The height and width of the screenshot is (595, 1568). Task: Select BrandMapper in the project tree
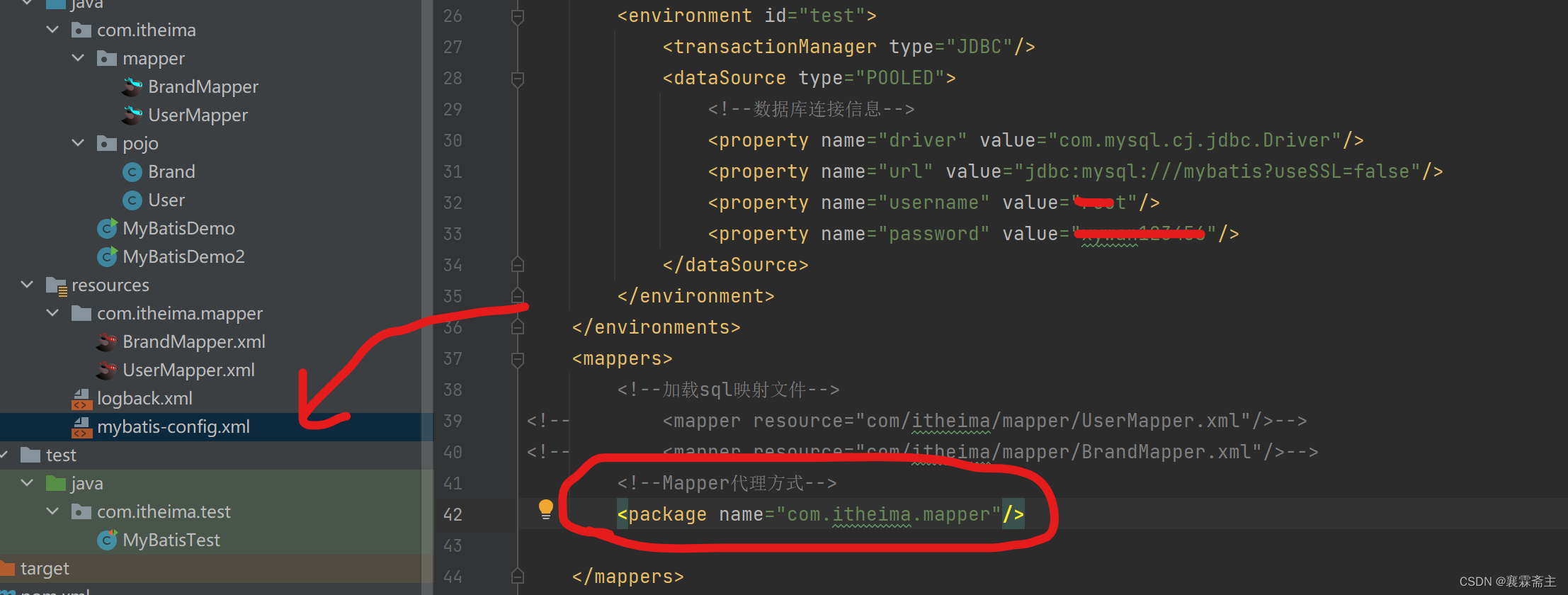click(203, 87)
